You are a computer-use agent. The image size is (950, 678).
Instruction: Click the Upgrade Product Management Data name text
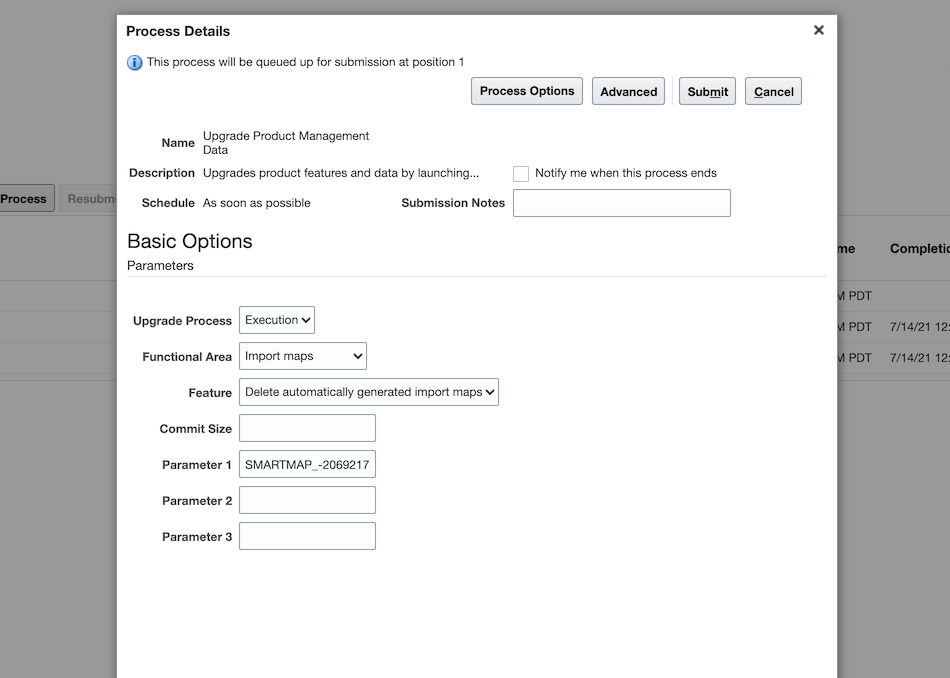tap(286, 143)
